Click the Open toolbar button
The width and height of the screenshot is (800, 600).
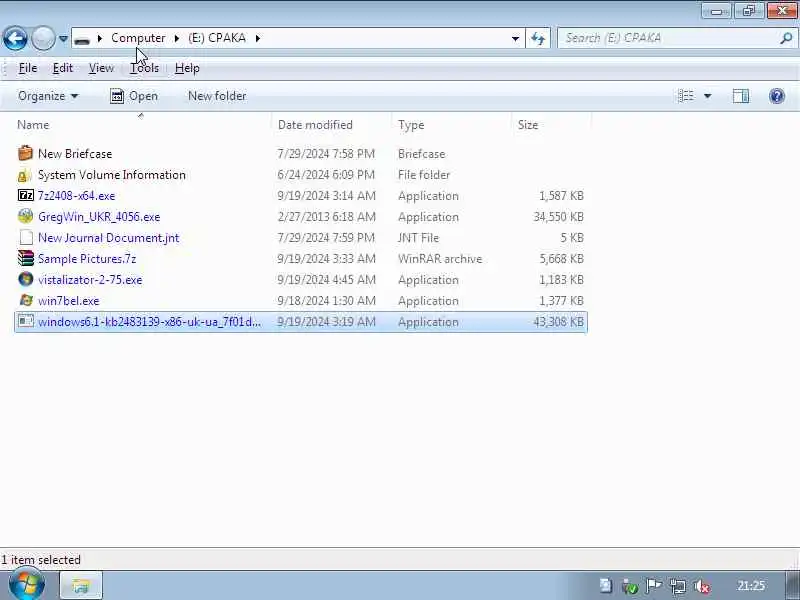coord(134,96)
